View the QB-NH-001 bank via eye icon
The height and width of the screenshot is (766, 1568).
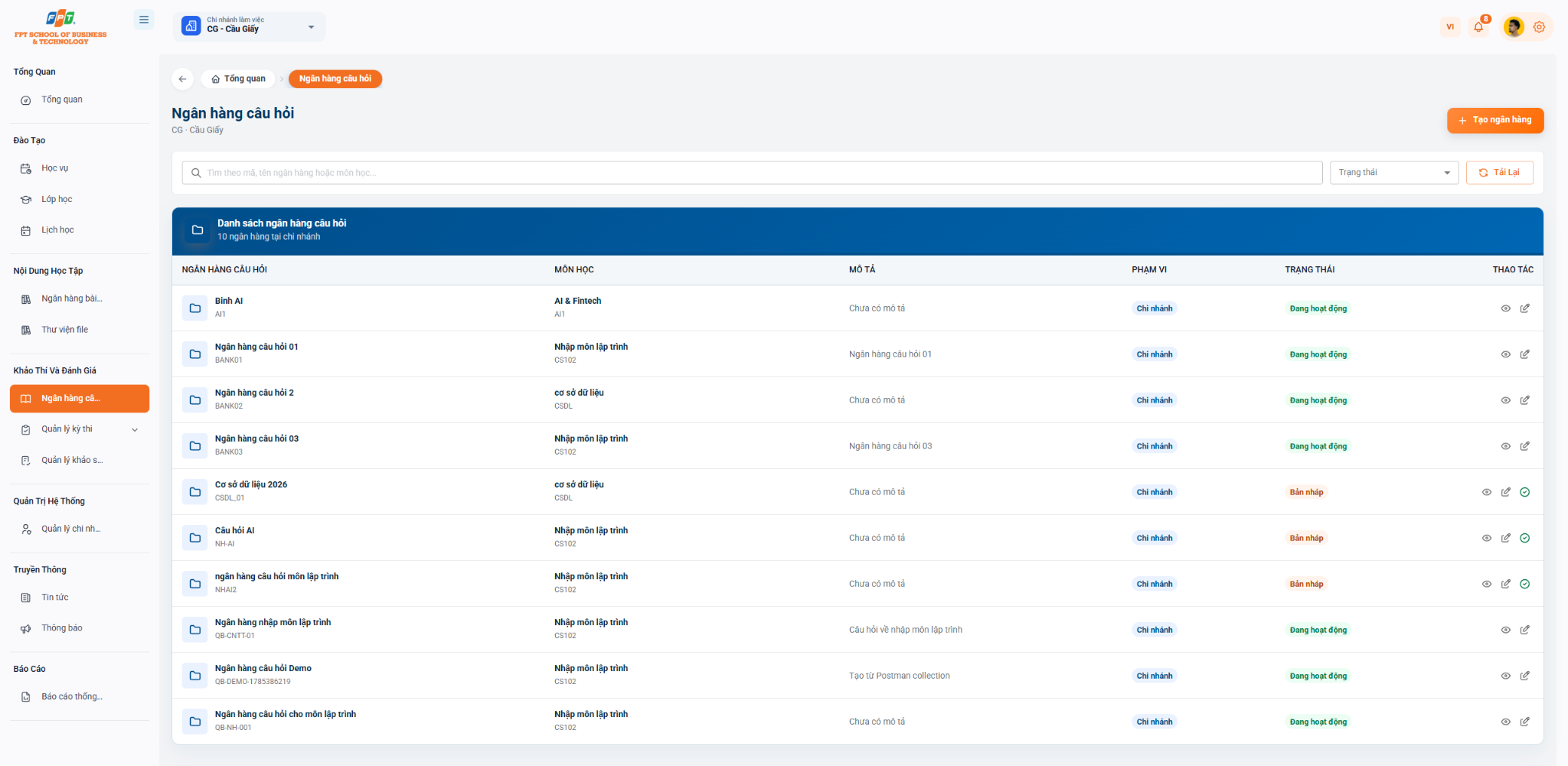pos(1505,722)
